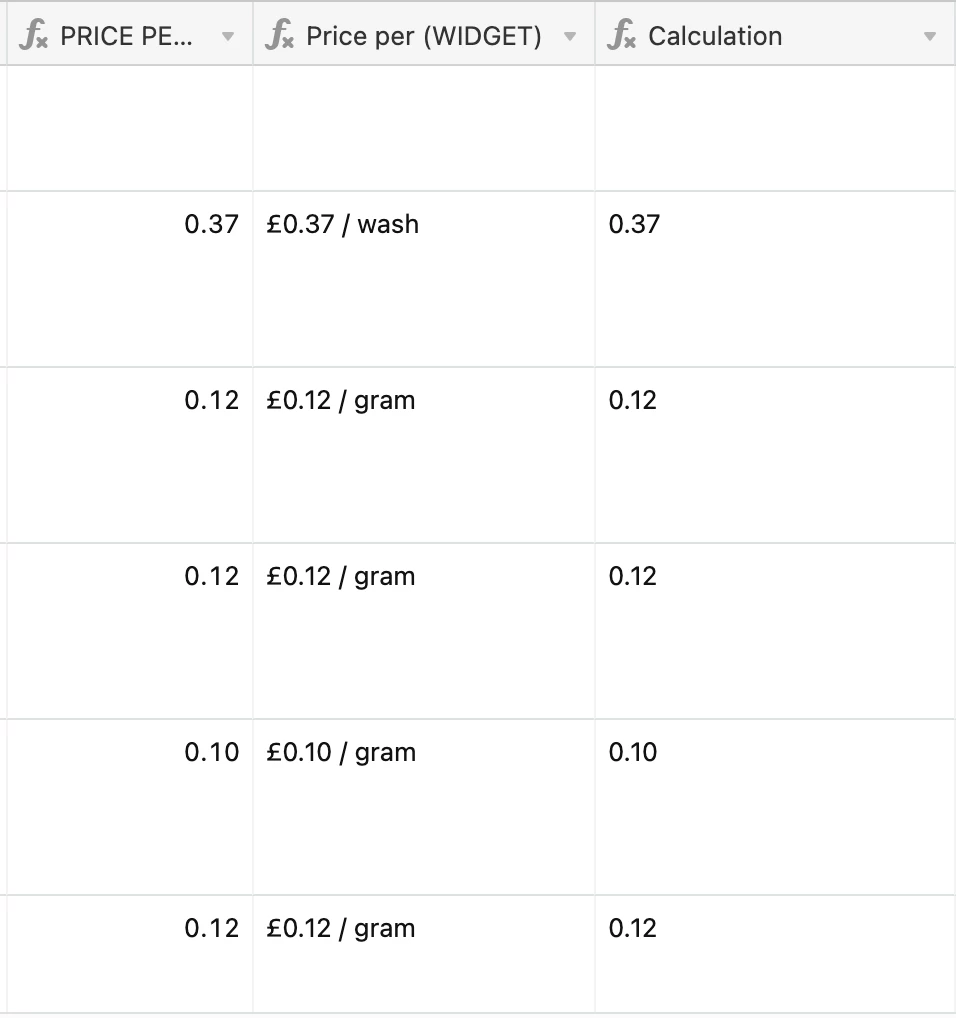Select the Price per (WIDGET) header label

[x=424, y=36]
